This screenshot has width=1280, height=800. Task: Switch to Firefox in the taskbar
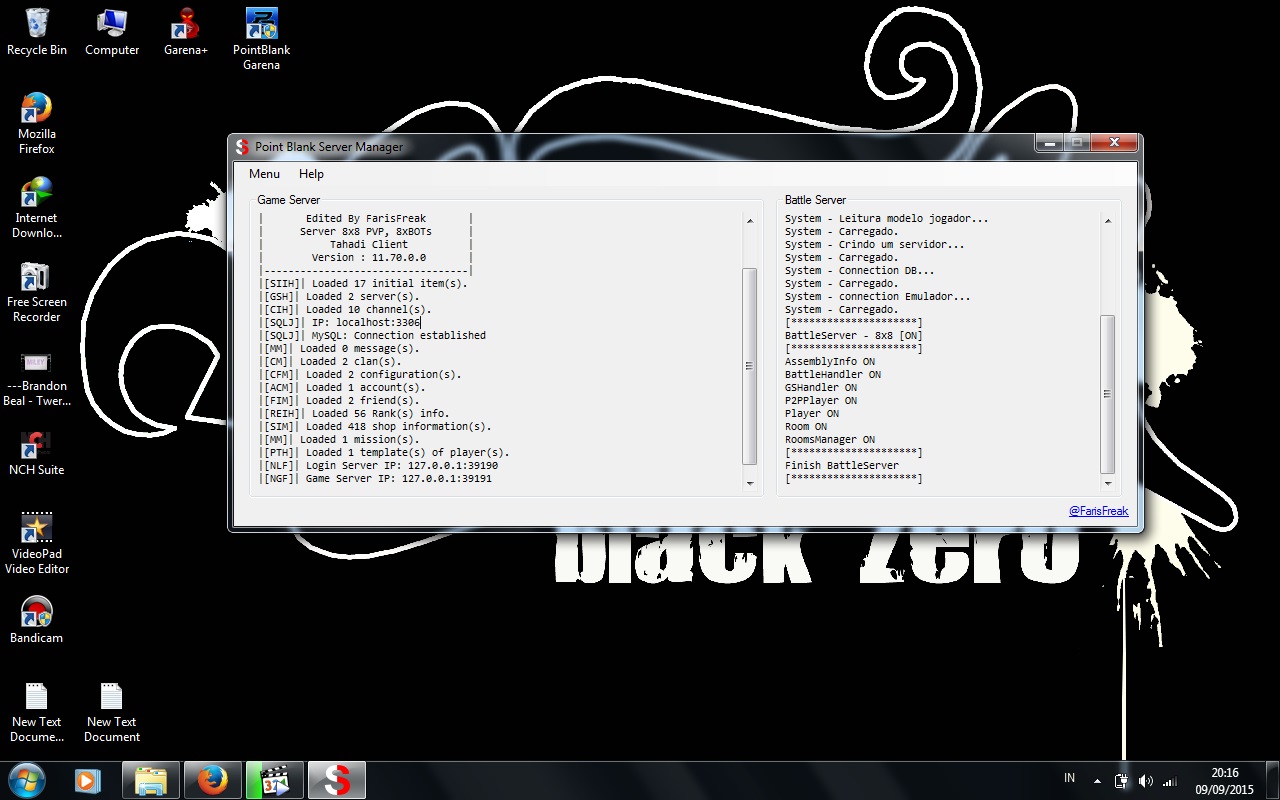[212, 780]
